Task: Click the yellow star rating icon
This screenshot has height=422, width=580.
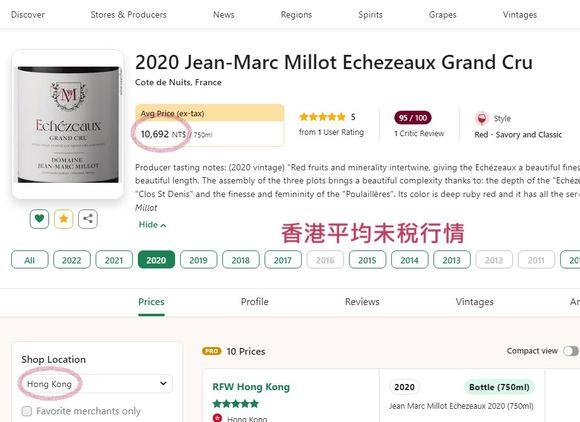Action: click(x=64, y=219)
